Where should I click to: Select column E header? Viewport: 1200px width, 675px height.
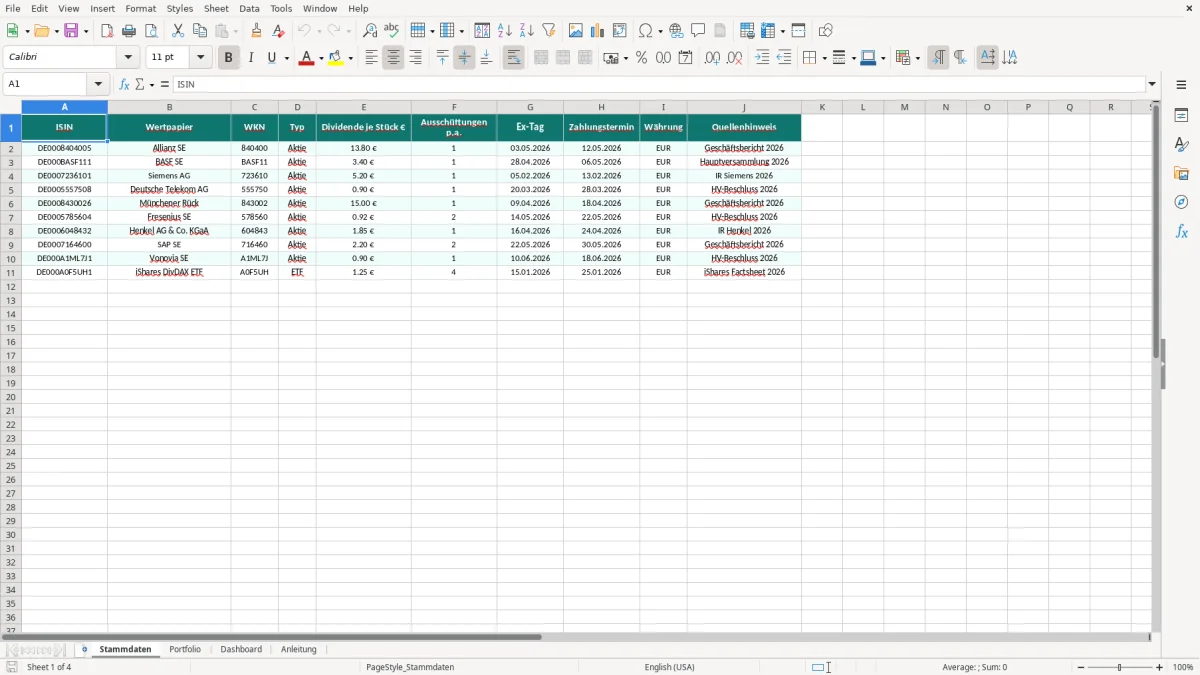364,107
